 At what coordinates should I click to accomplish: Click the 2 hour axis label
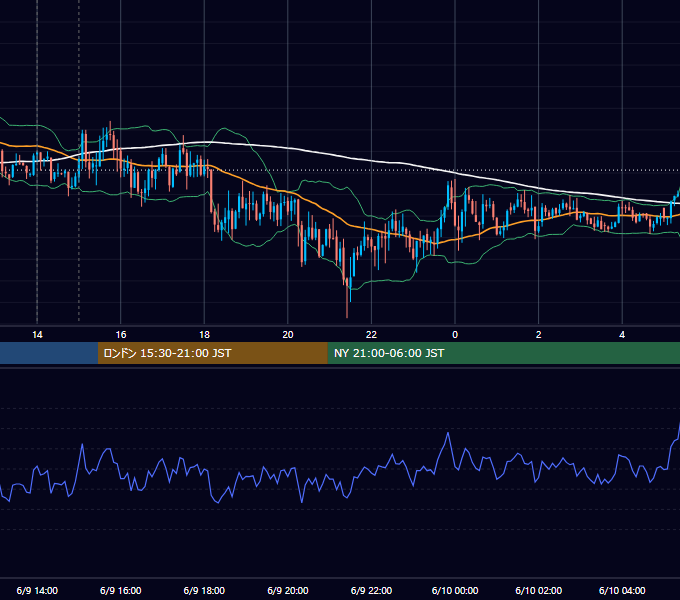coord(539,335)
